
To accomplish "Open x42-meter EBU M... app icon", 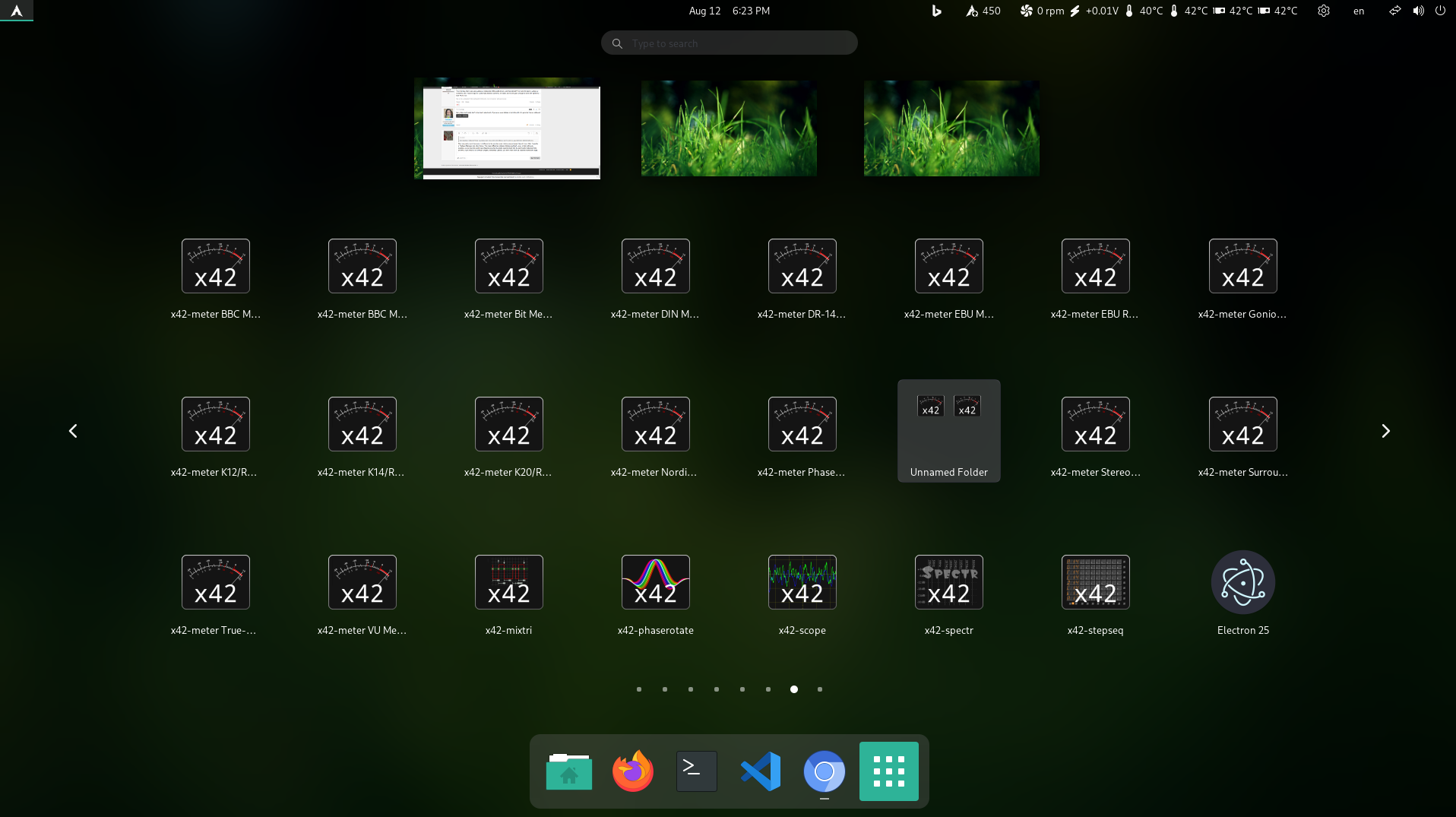I will (948, 278).
